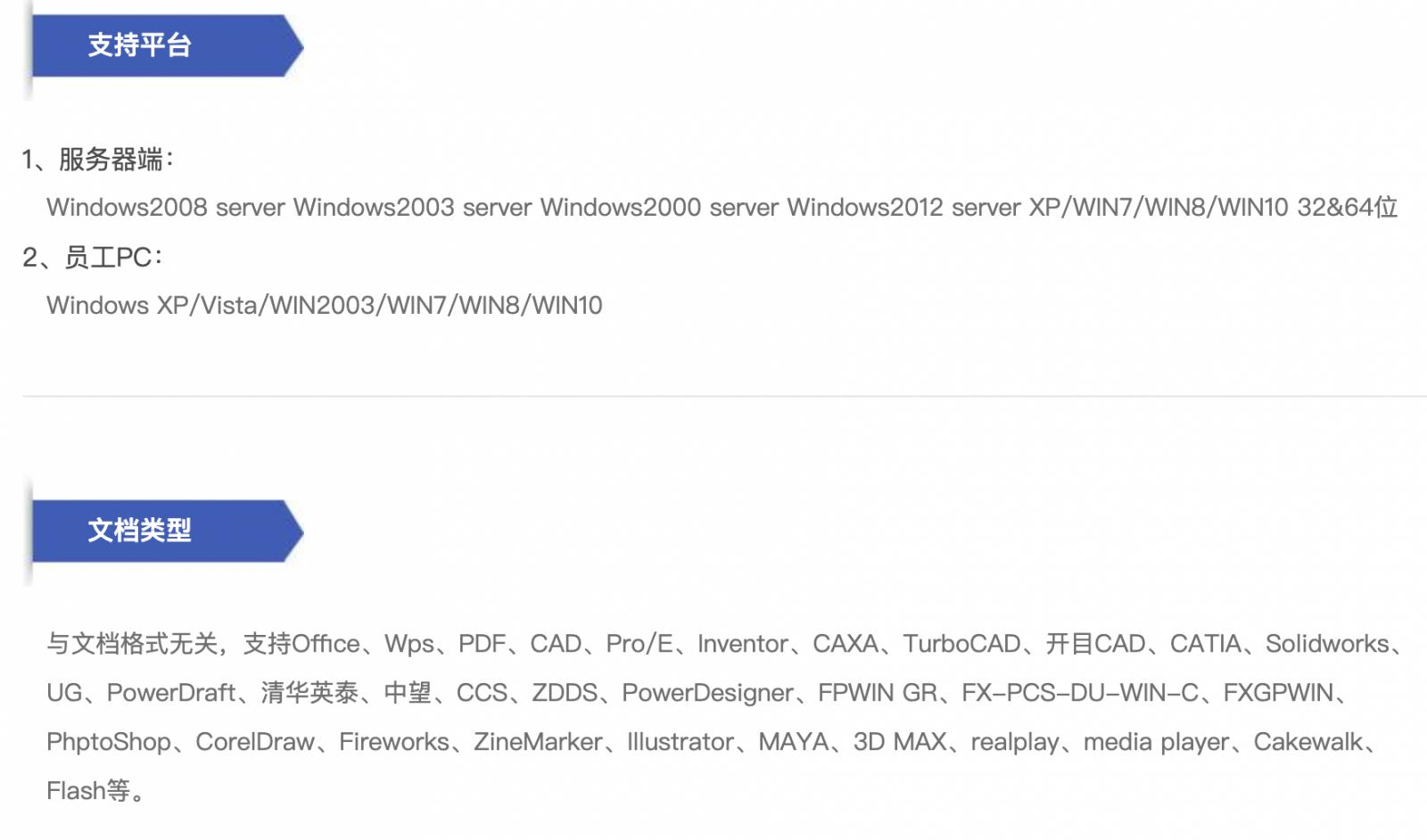Click the 3D MAX text

899,742
